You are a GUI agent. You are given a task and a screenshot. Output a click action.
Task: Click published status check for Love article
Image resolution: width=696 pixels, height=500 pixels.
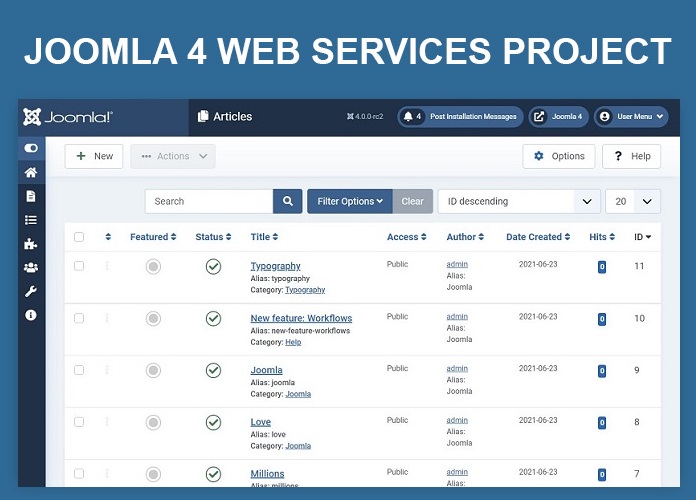click(x=214, y=422)
